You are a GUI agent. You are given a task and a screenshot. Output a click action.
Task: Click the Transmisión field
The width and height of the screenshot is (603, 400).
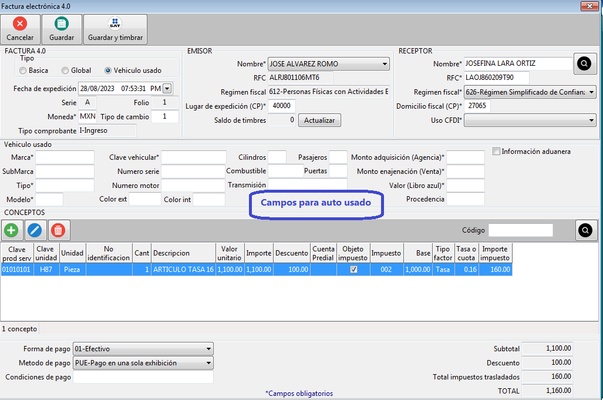click(x=307, y=185)
